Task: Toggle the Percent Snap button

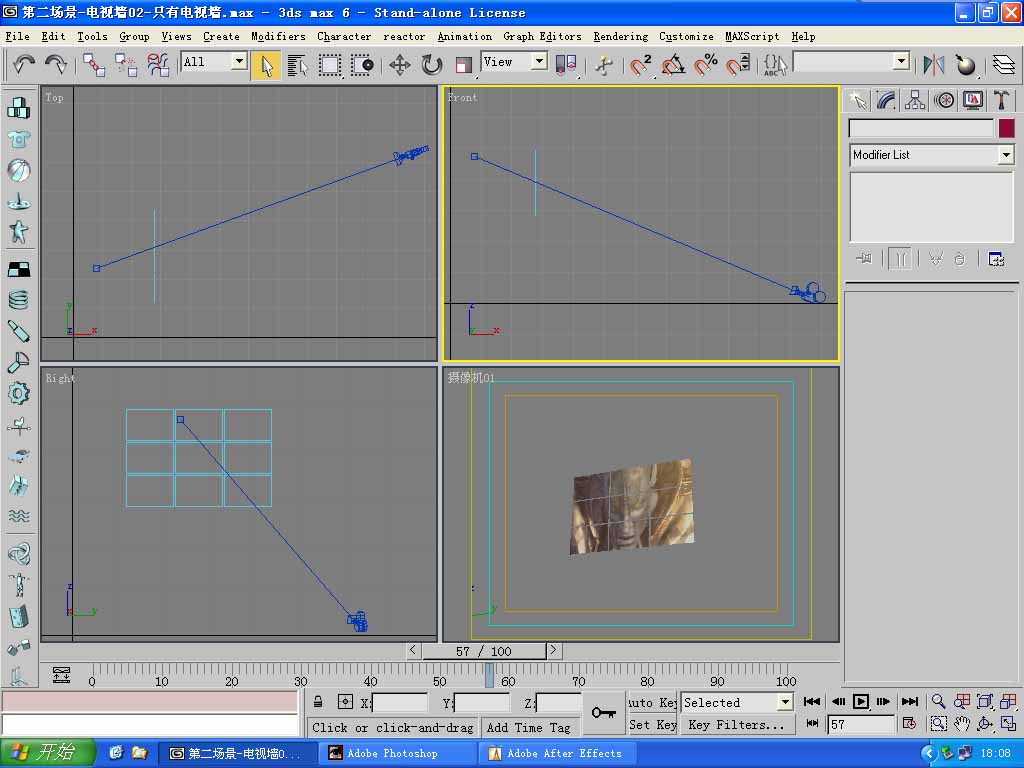Action: click(705, 65)
